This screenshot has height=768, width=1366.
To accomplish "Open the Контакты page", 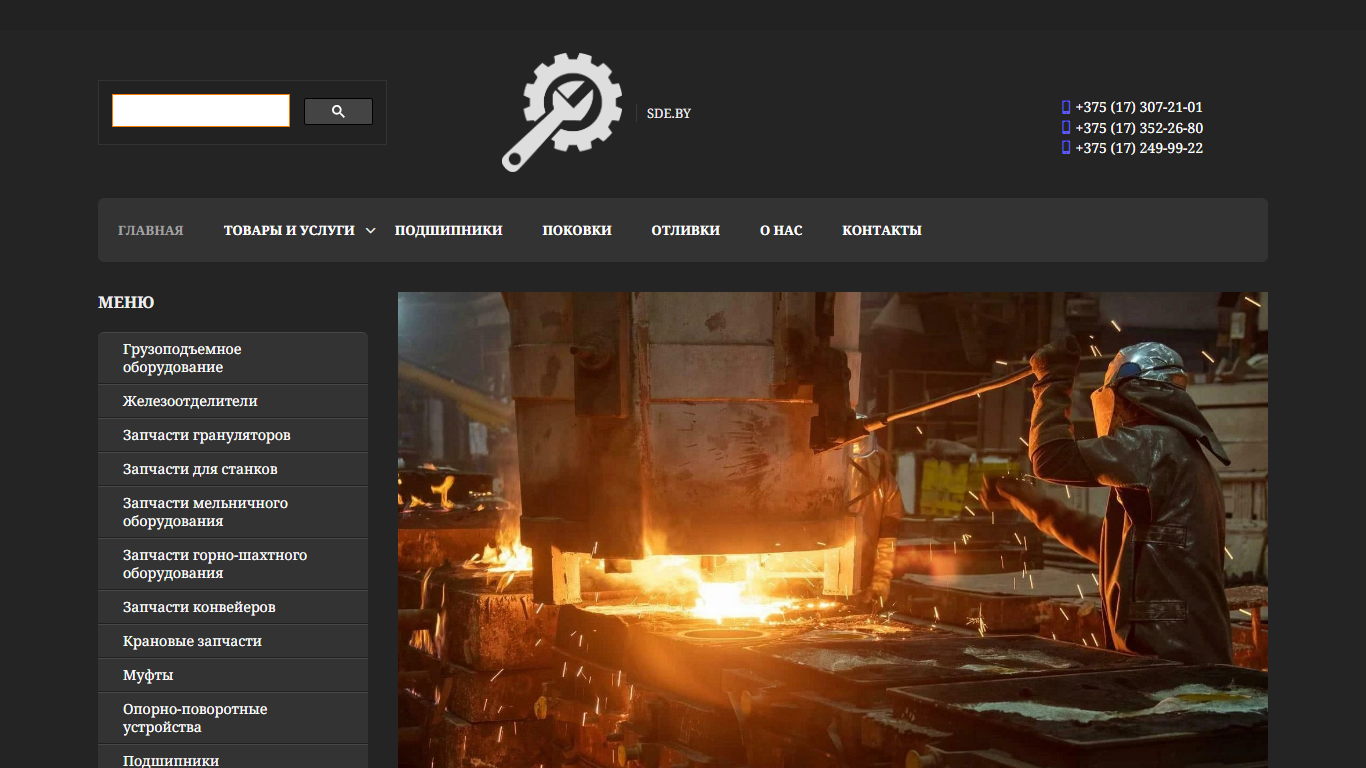I will point(882,230).
